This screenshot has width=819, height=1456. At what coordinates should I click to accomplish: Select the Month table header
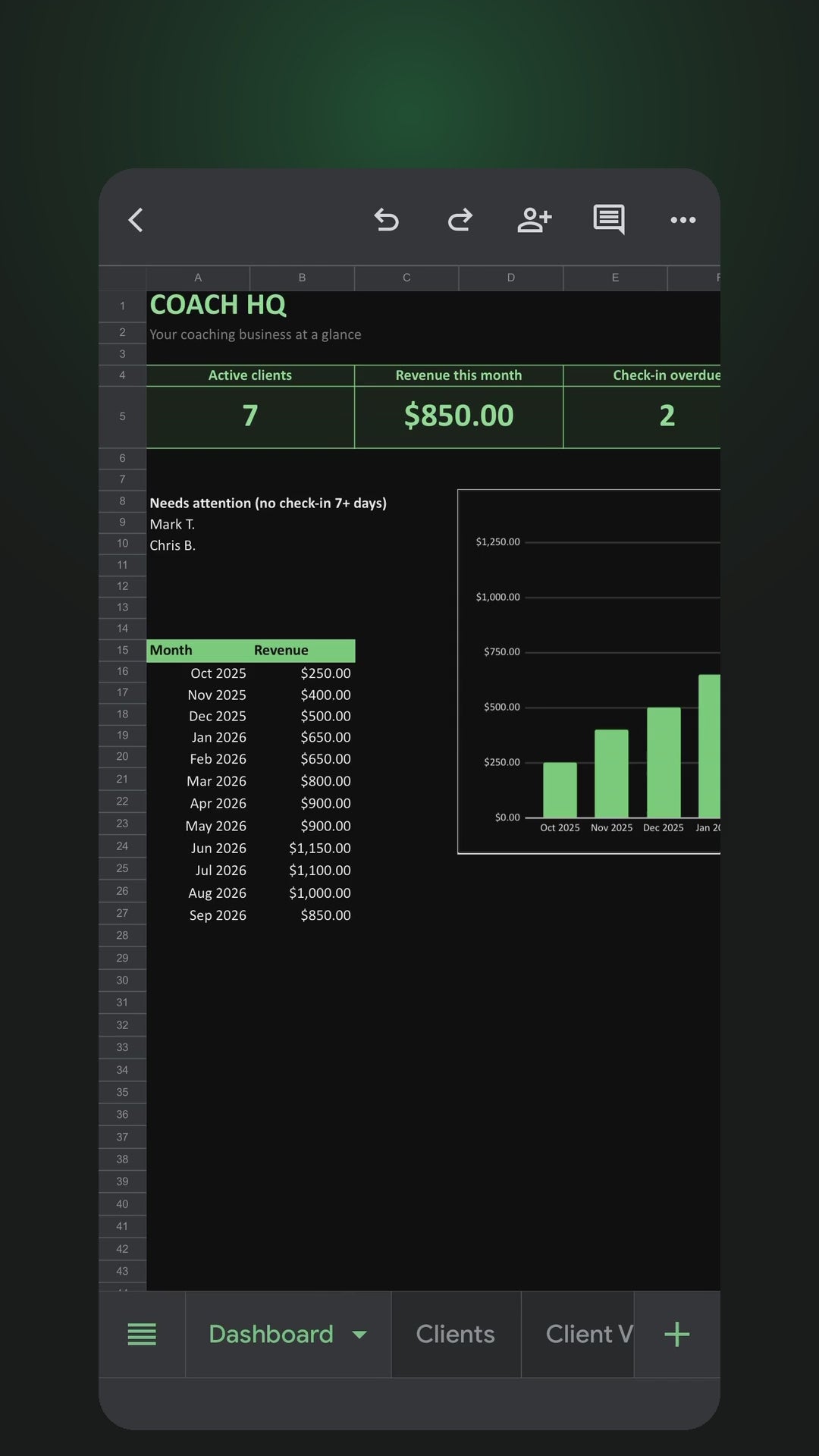198,650
